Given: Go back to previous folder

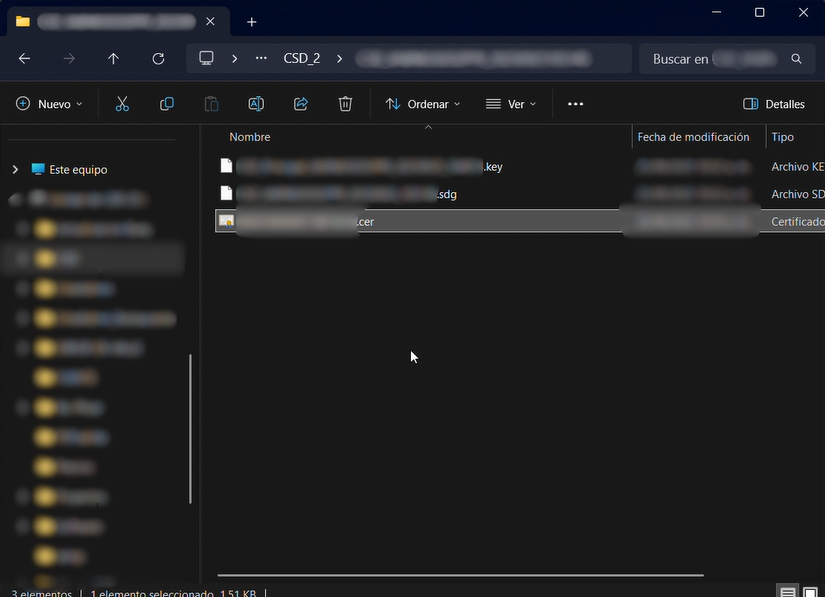Looking at the screenshot, I should (x=25, y=59).
